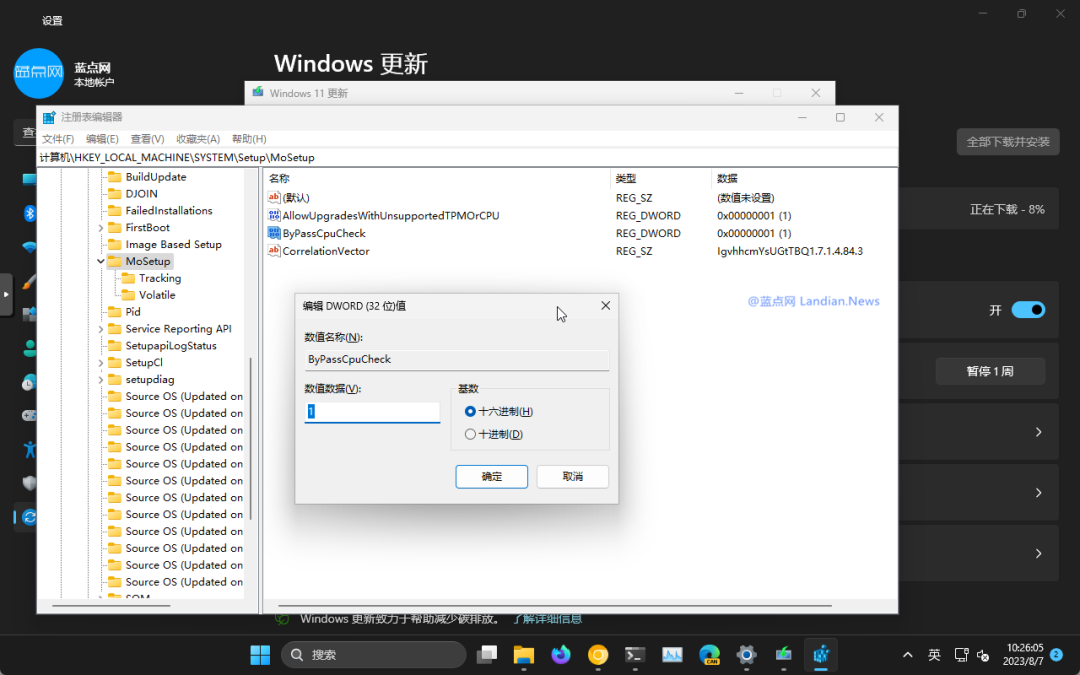Open the 文件(F) menu
This screenshot has height=675, width=1080.
58,139
